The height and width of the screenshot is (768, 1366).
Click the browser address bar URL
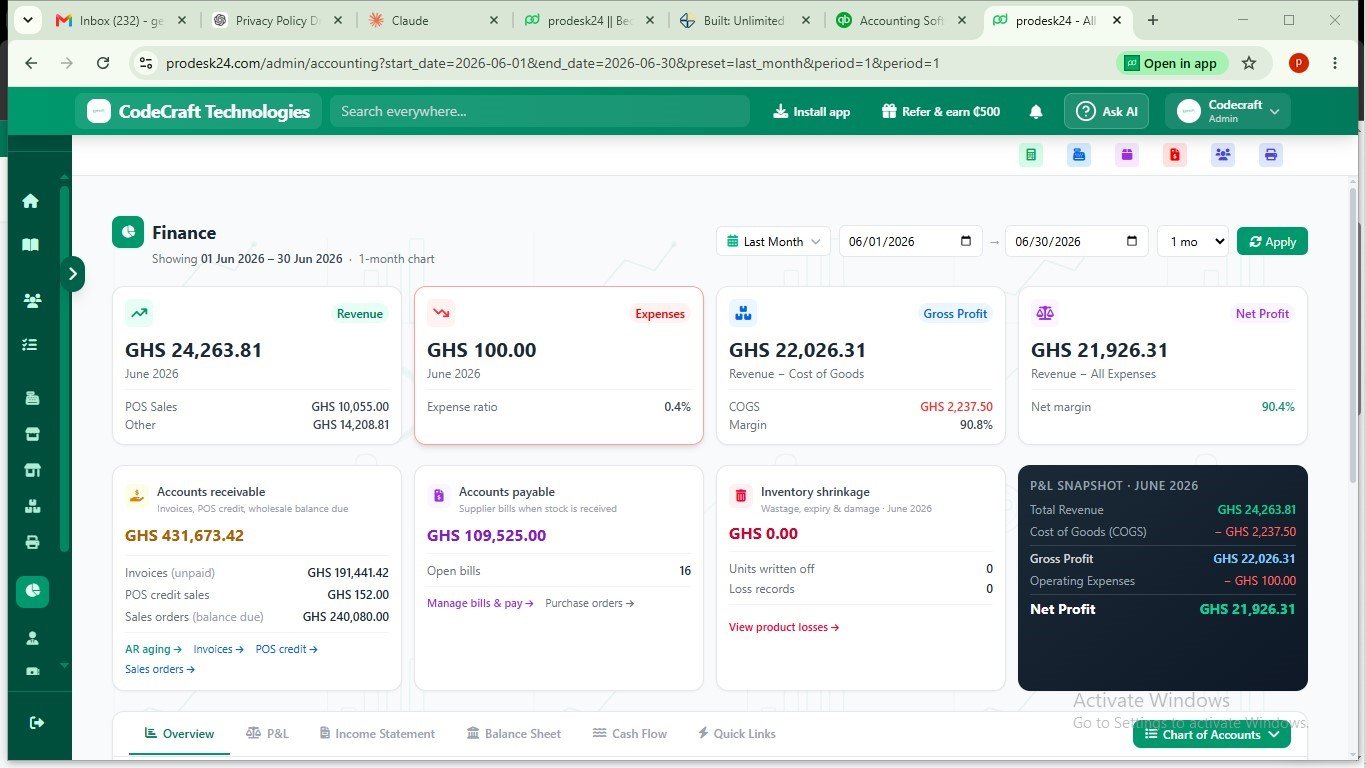(552, 63)
